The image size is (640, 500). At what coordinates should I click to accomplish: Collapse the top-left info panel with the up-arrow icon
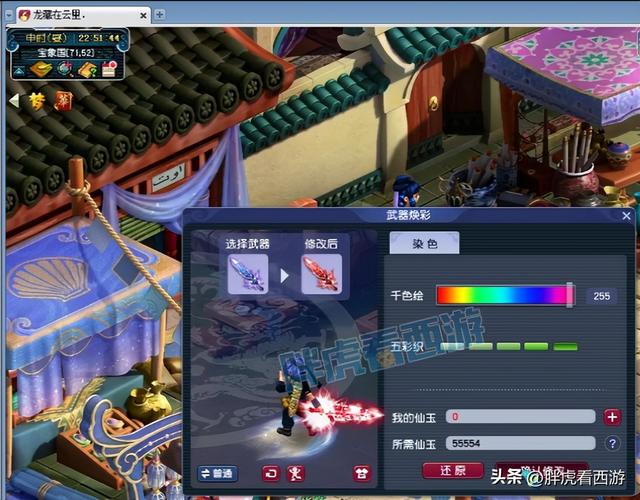click(19, 71)
